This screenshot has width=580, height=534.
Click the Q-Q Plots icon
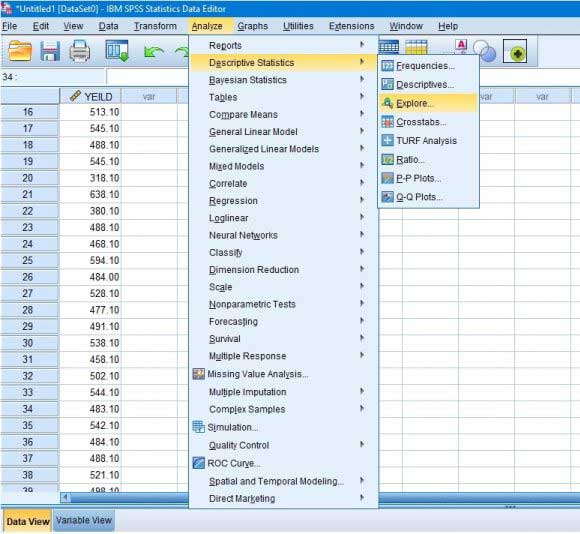387,197
